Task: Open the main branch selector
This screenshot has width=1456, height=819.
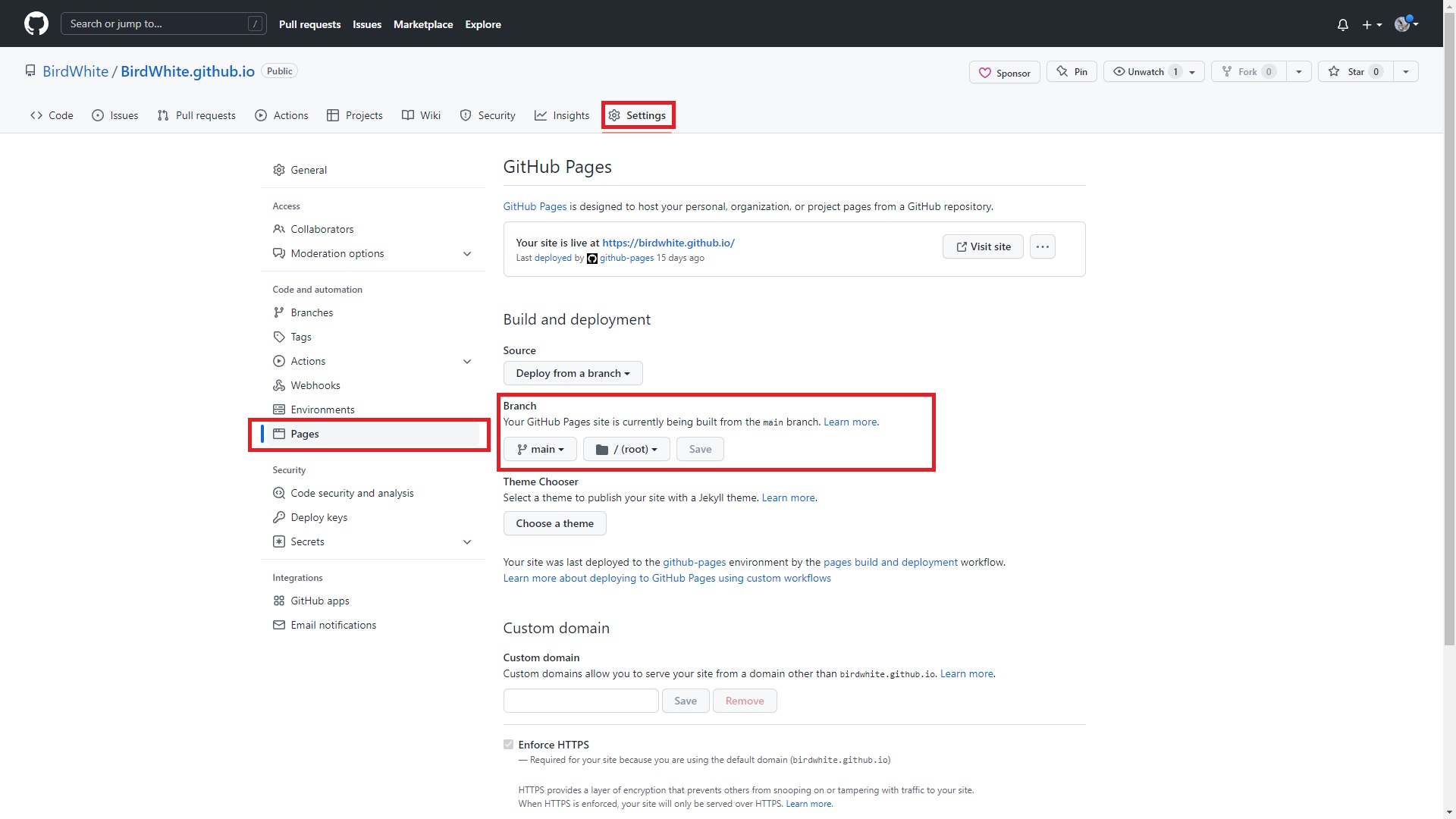Action: pos(540,449)
